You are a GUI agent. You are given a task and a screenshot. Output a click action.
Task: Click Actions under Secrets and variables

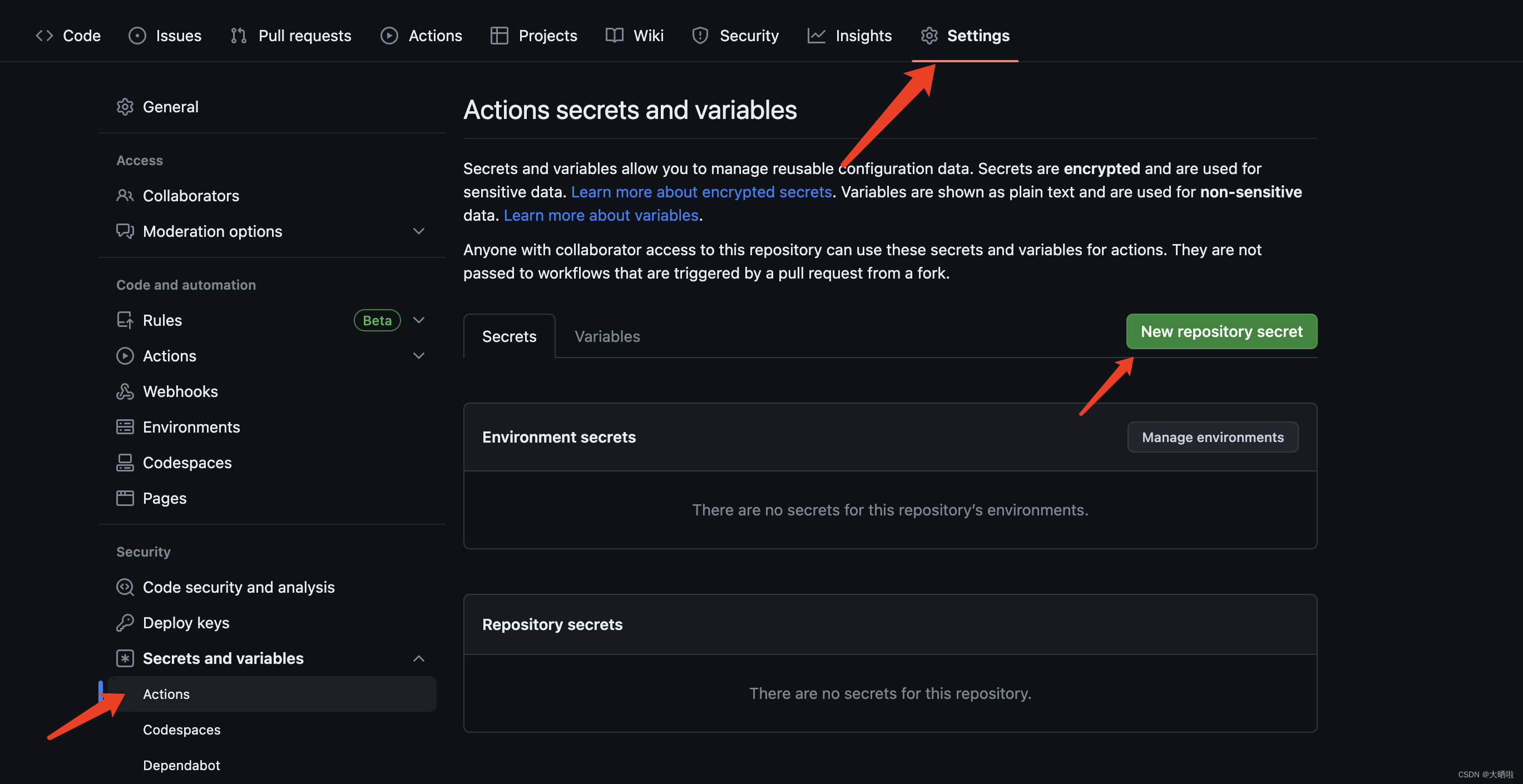[166, 693]
